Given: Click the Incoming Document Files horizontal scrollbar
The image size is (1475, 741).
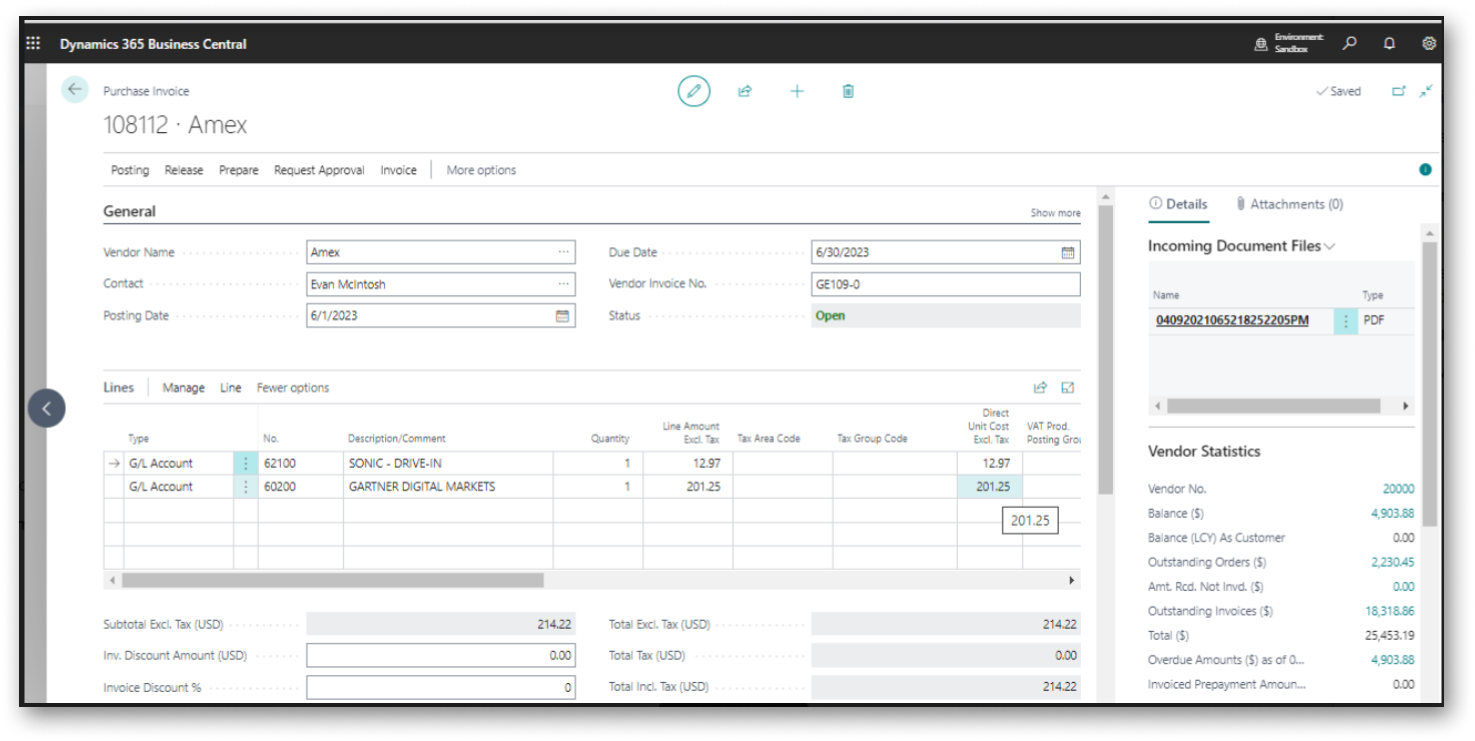Looking at the screenshot, I should pyautogui.click(x=1273, y=407).
